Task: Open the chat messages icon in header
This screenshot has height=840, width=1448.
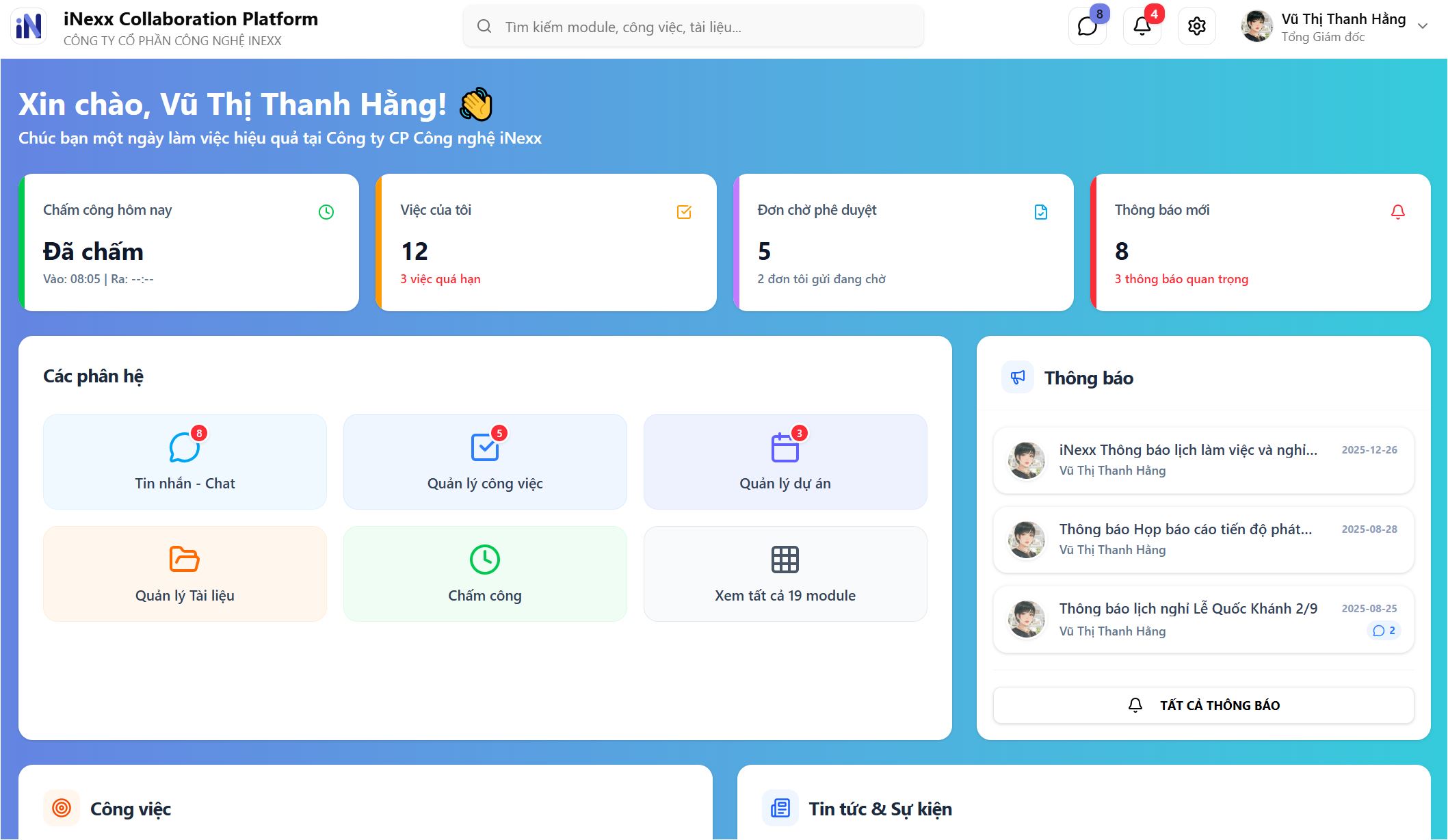Action: coord(1087,27)
